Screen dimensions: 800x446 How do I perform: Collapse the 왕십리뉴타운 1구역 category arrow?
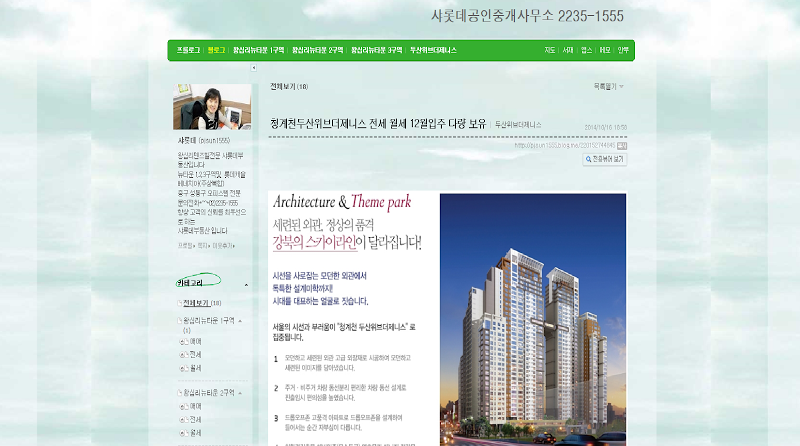click(x=240, y=321)
